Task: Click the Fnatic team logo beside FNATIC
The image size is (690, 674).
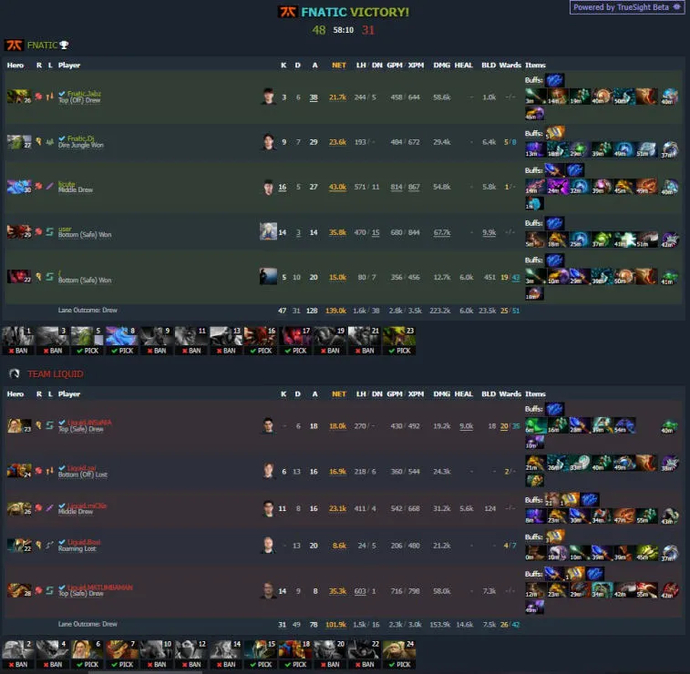Action: point(14,45)
